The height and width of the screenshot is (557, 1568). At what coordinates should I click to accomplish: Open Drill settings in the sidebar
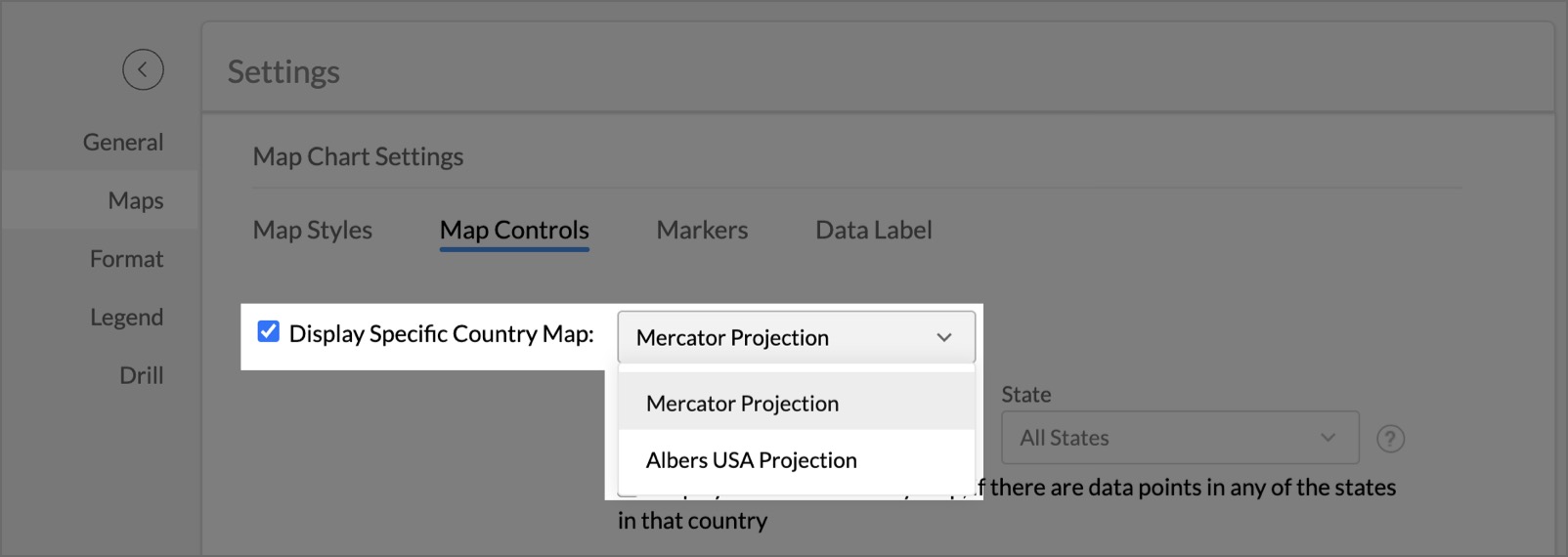coord(142,375)
